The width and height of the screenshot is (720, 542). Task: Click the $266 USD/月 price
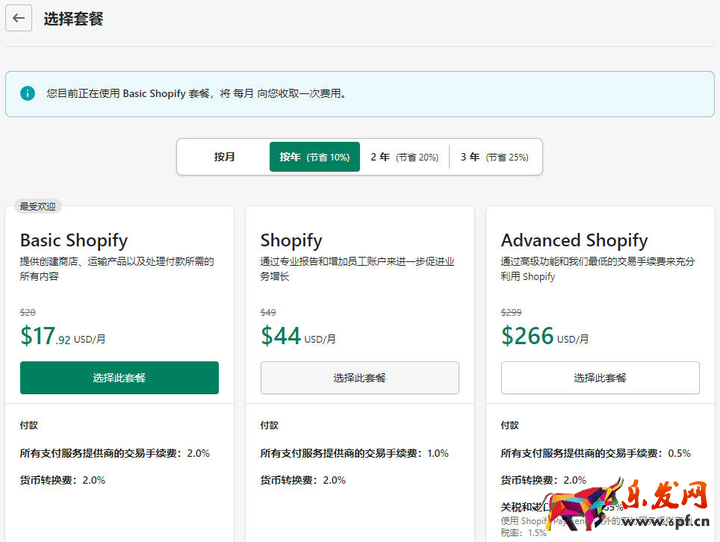pyautogui.click(x=545, y=336)
